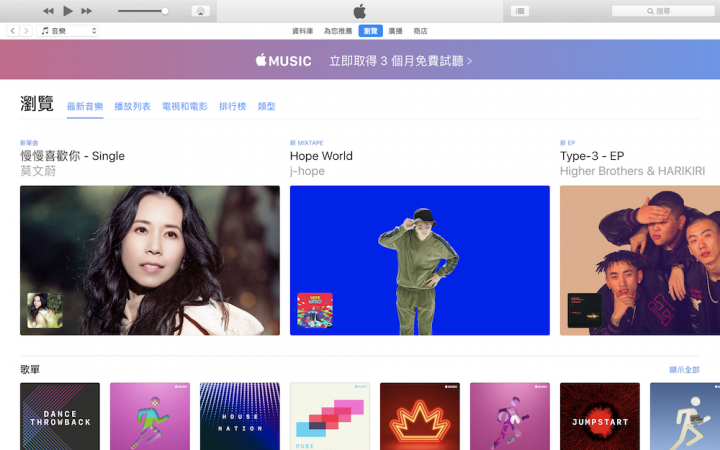This screenshot has width=720, height=450.
Task: Open the 音樂 media type dropdown
Action: (x=68, y=31)
